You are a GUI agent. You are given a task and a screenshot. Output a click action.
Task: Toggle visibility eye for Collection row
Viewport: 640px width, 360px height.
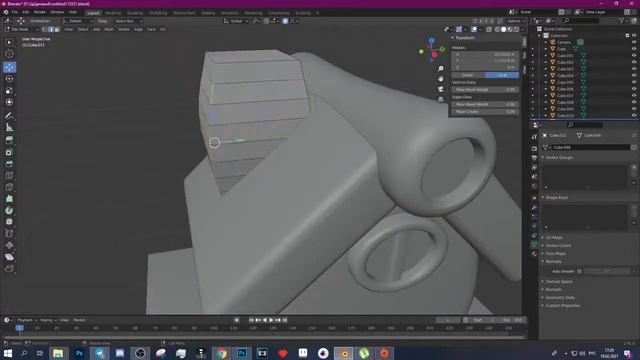tap(634, 36)
